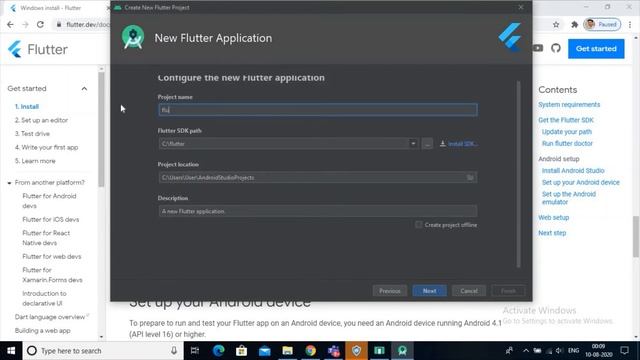Click the Chrome profile Paused button

[x=602, y=24]
